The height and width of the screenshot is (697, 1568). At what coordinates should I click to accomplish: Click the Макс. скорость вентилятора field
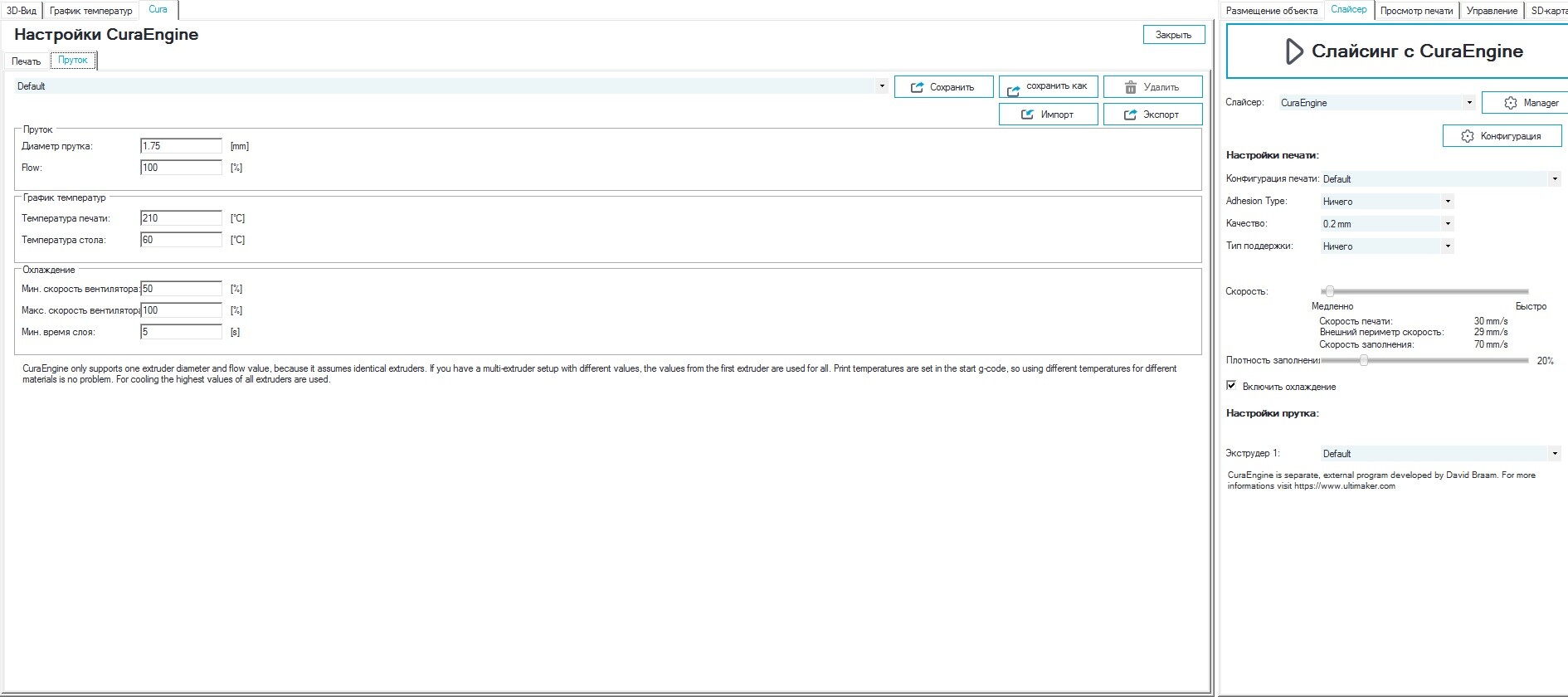click(181, 310)
